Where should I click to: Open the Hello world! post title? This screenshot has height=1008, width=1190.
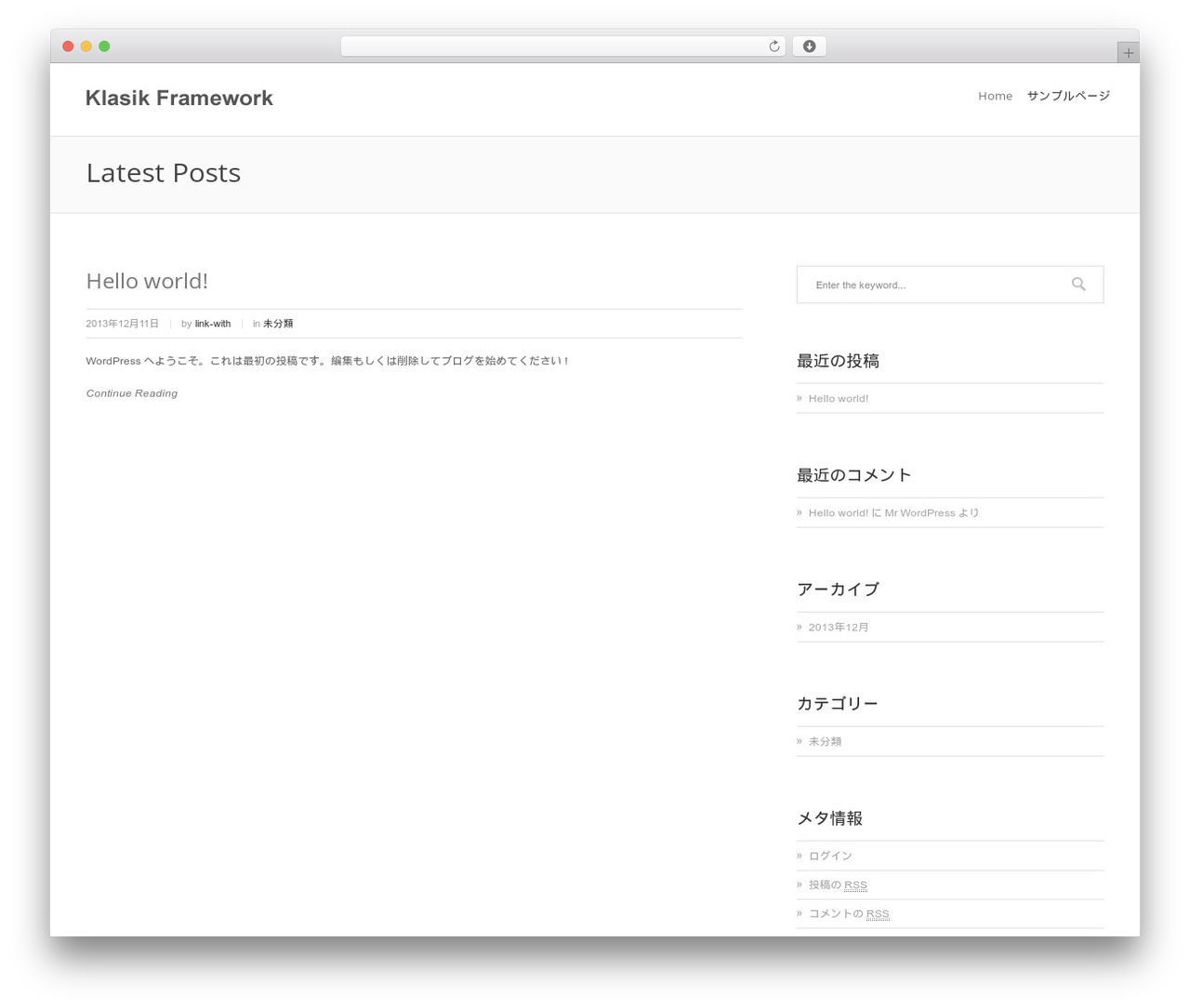coord(147,281)
